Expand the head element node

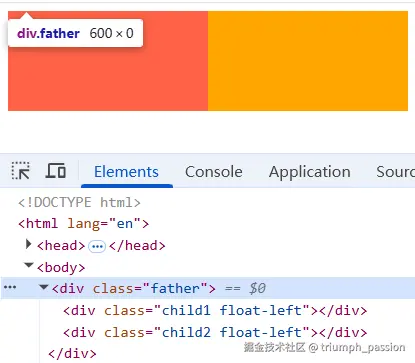coord(28,245)
